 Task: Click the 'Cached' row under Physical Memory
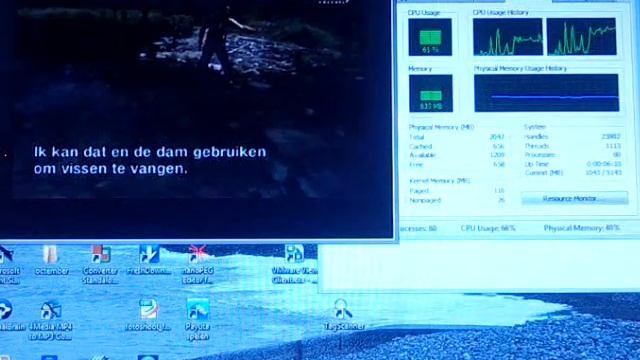(x=456, y=146)
